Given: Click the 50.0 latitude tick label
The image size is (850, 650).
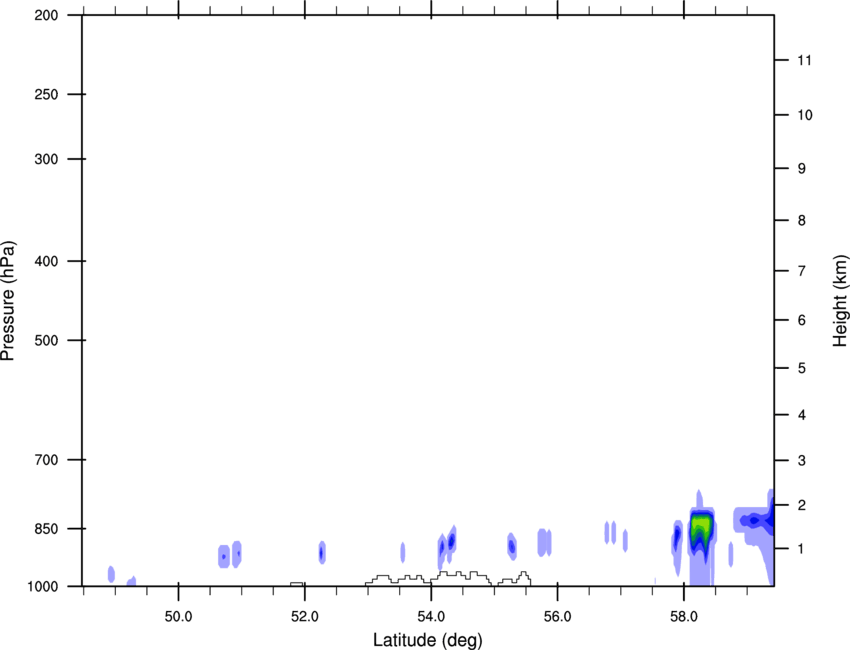Looking at the screenshot, I should tap(178, 617).
